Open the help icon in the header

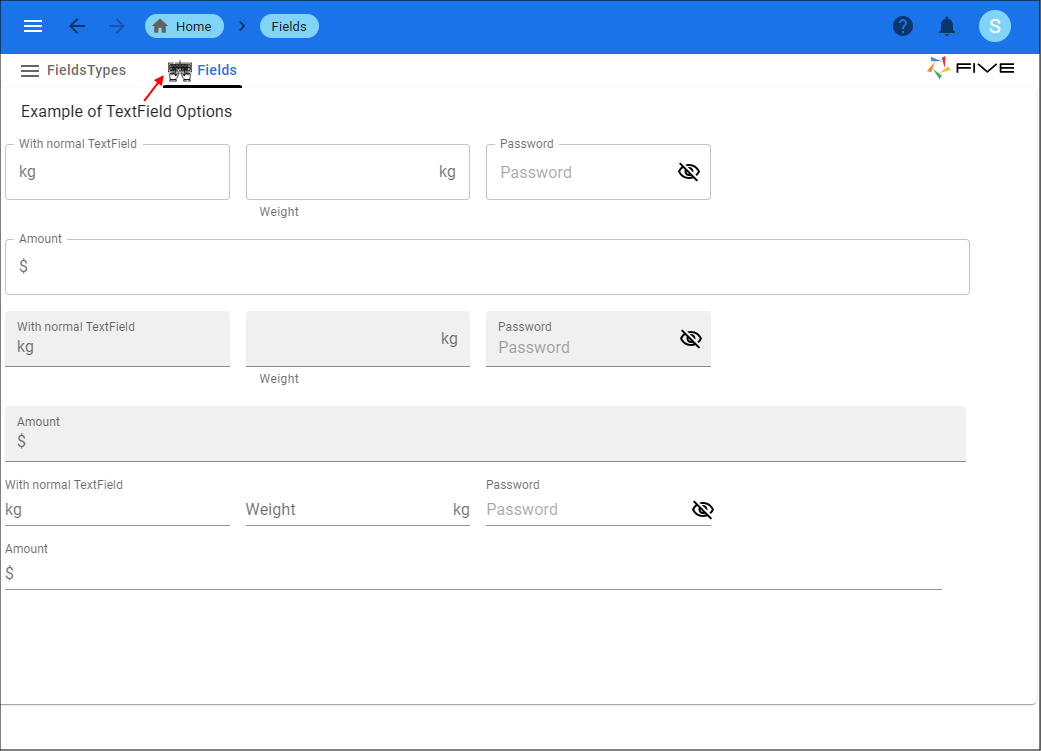[903, 26]
